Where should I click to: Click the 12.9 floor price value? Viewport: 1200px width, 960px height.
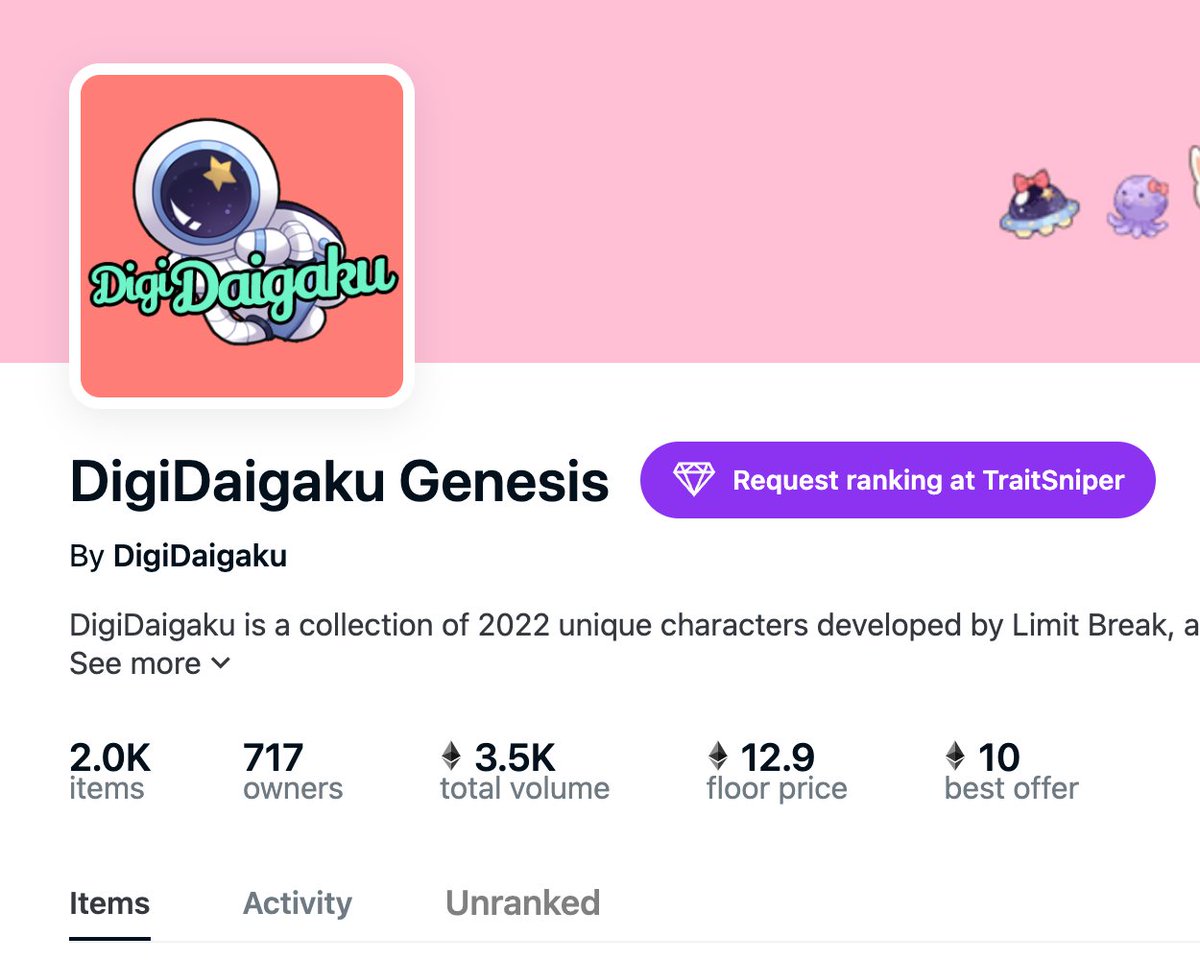click(x=777, y=757)
